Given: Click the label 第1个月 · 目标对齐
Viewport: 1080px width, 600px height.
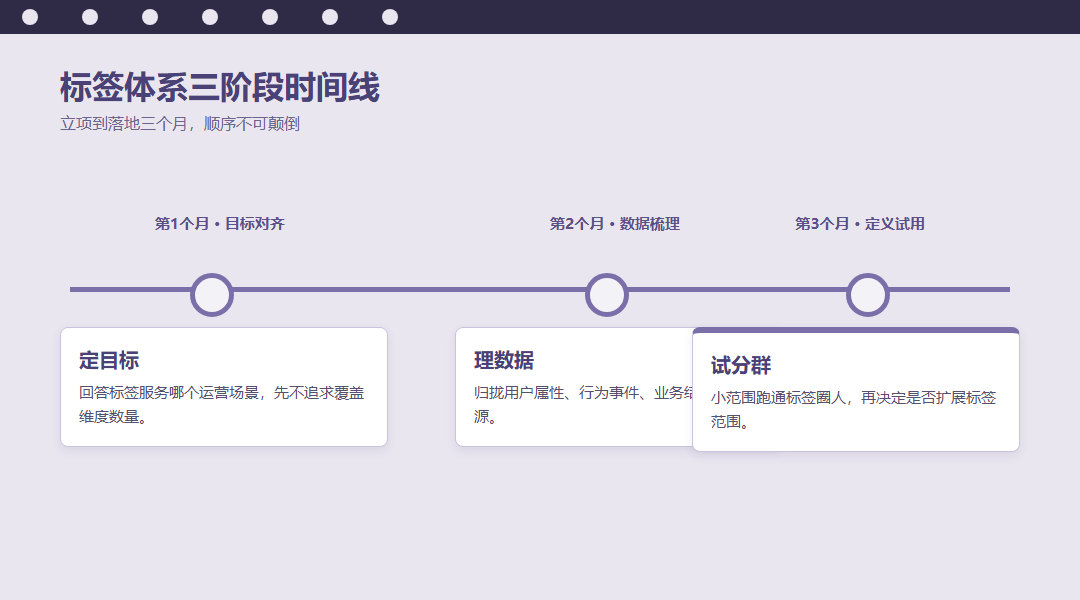Looking at the screenshot, I should click(x=220, y=224).
